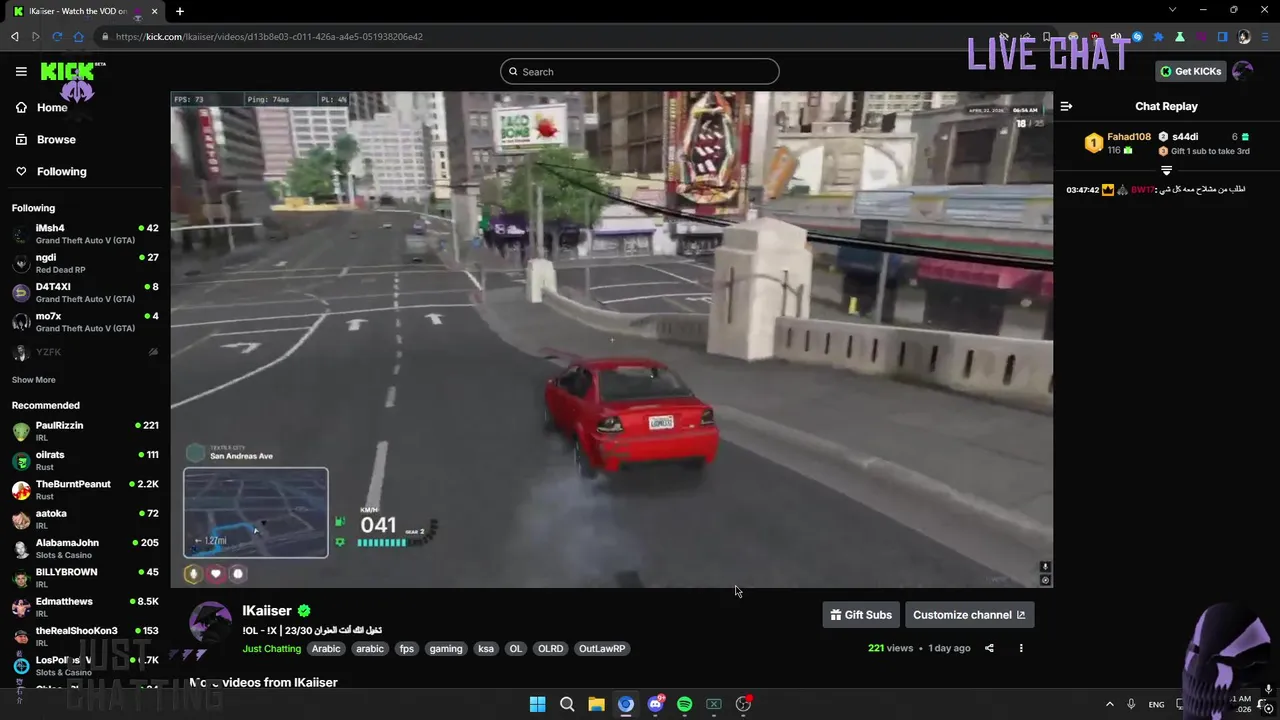This screenshot has height=720, width=1280.
Task: Click the green flask extension icon
Action: tap(1180, 37)
